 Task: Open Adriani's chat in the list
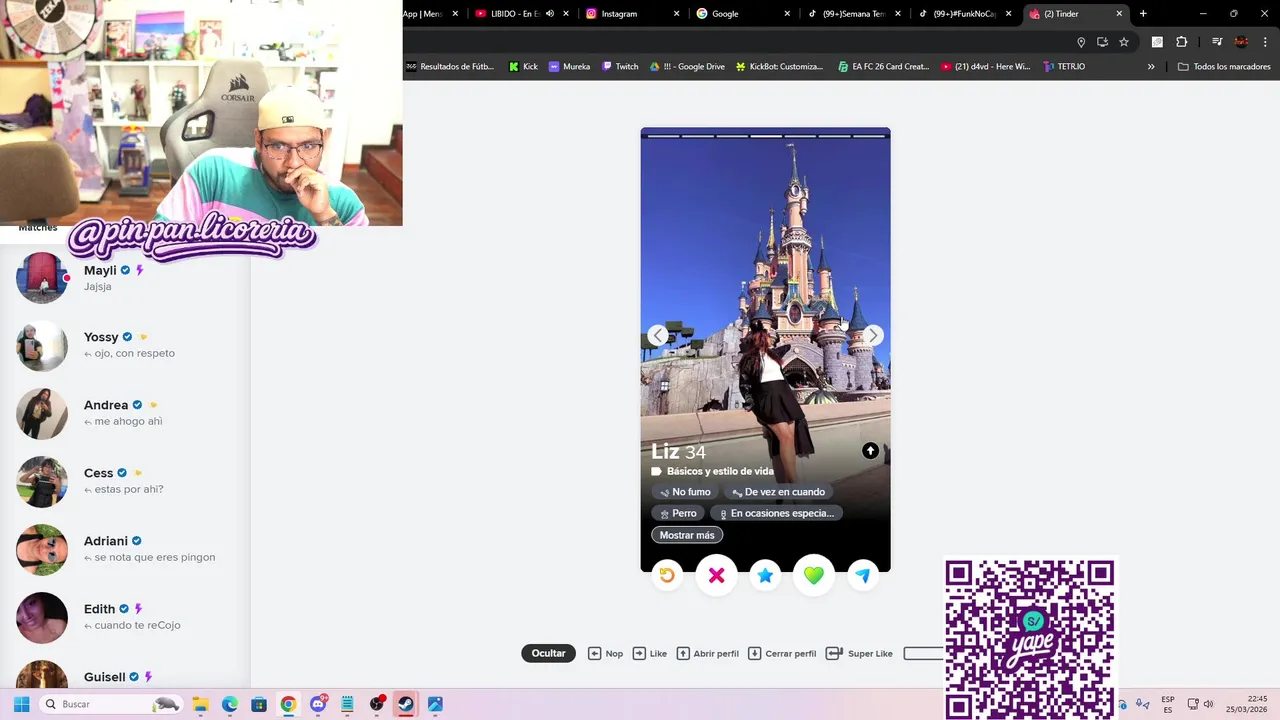tap(125, 550)
